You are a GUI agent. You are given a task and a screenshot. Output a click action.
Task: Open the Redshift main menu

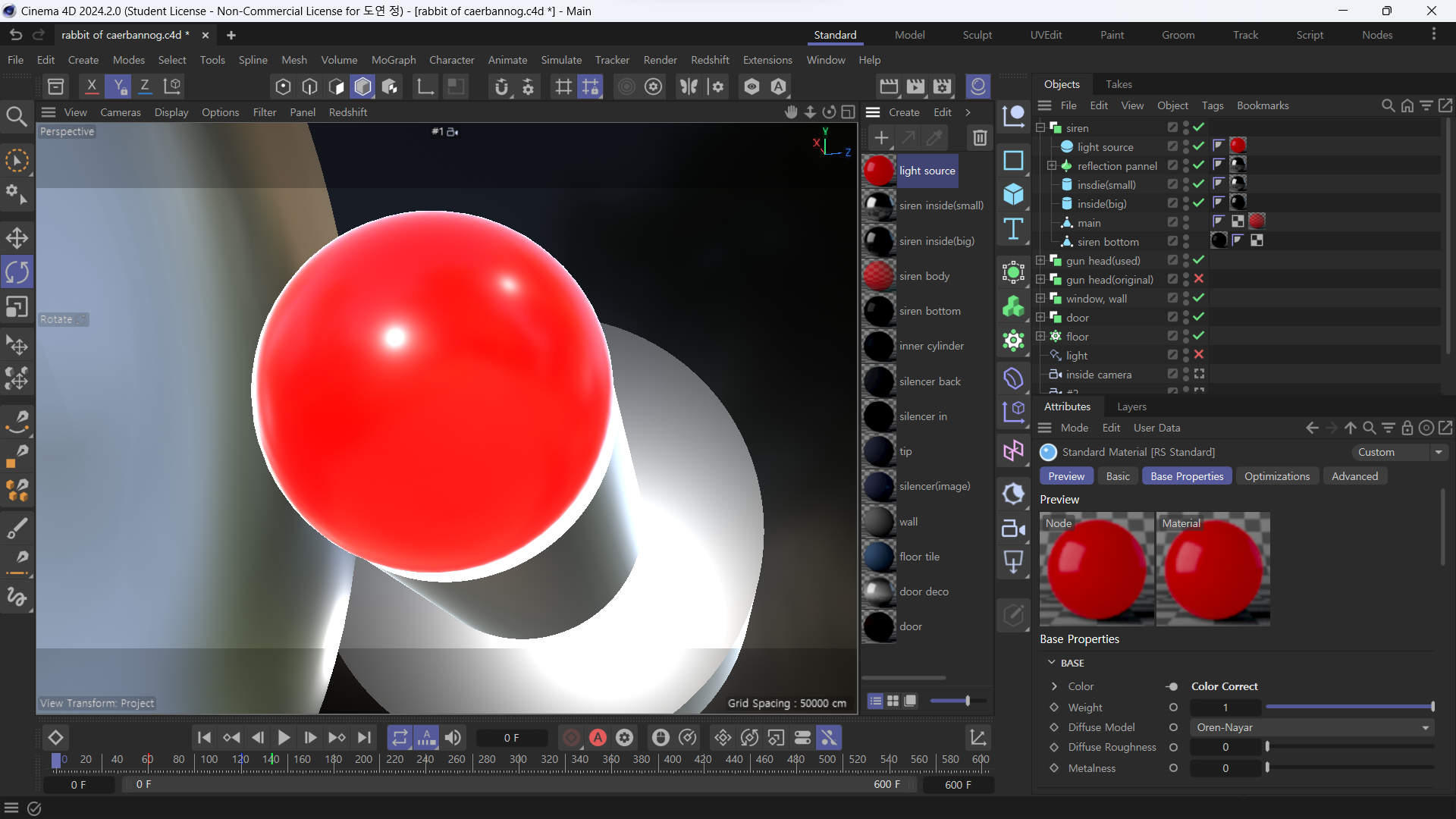click(x=710, y=60)
